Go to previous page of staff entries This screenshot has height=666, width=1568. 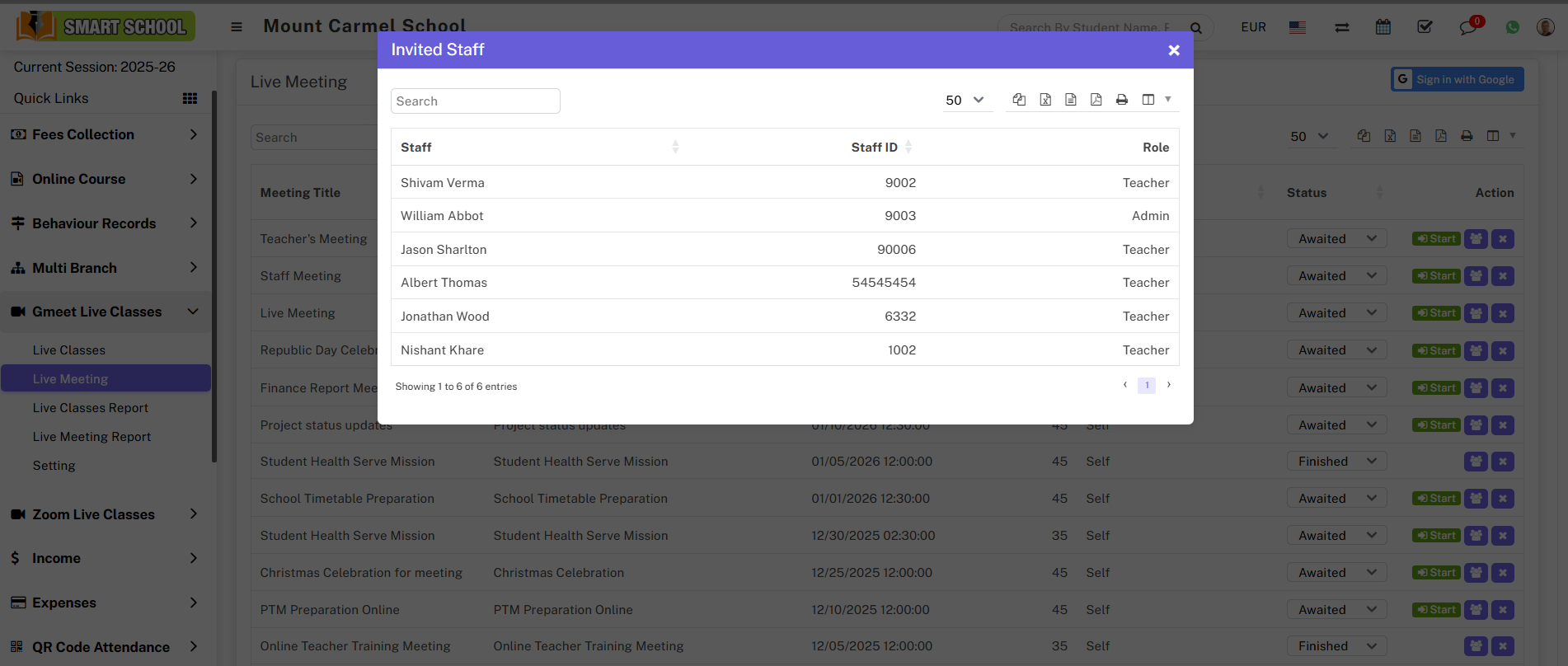pos(1124,385)
